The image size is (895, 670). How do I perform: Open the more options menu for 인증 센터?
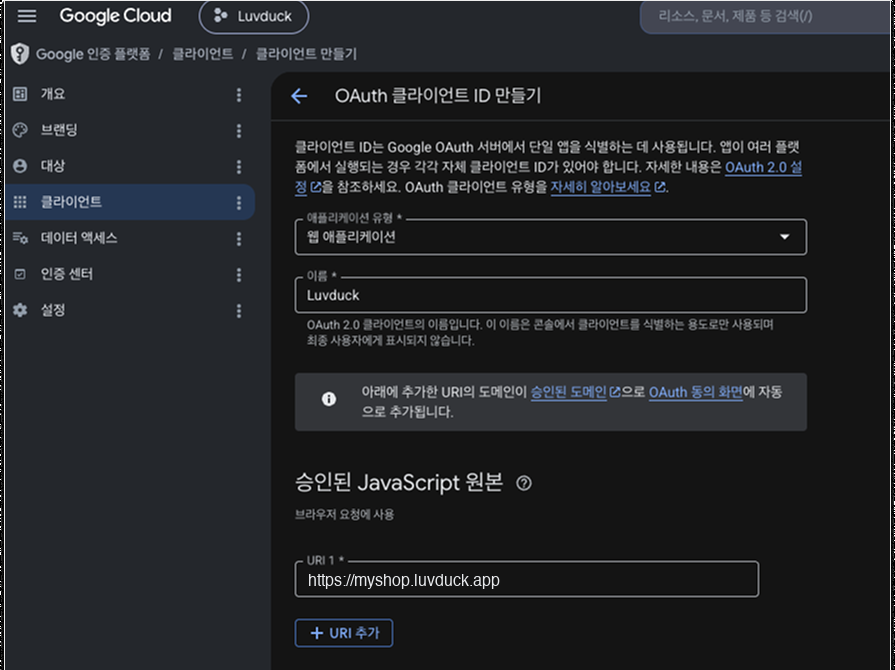(x=239, y=275)
